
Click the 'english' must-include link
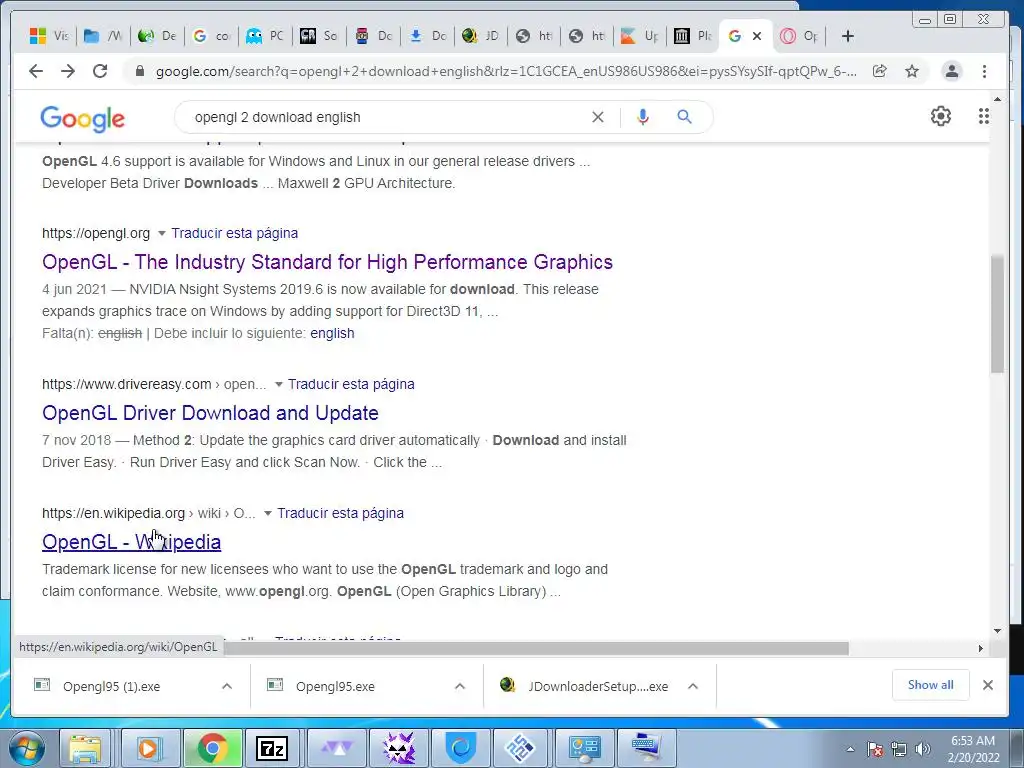(332, 333)
